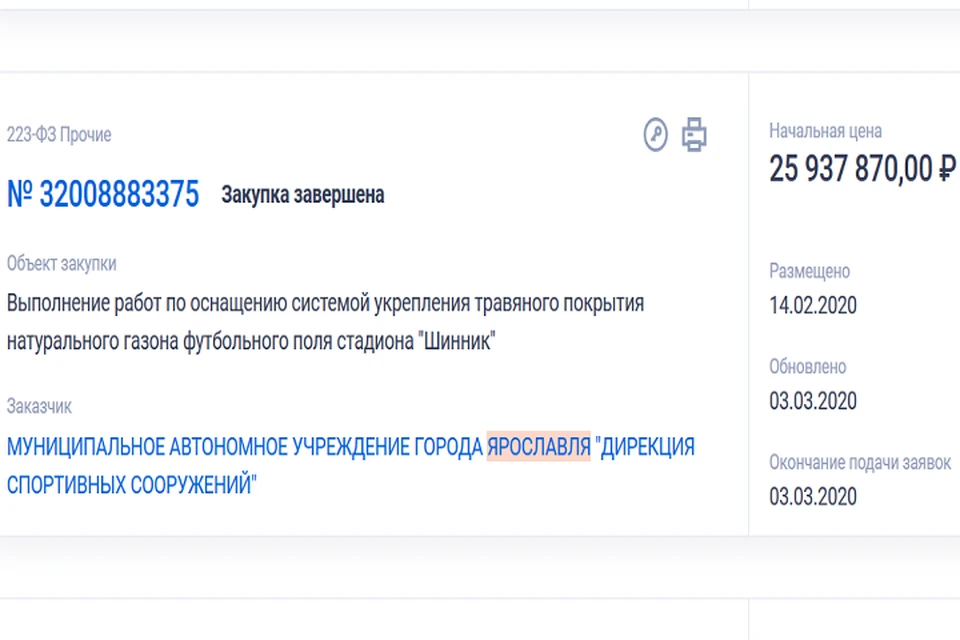This screenshot has height=640, width=960.
Task: Click the date under Обновлено
Action: pyautogui.click(x=812, y=401)
